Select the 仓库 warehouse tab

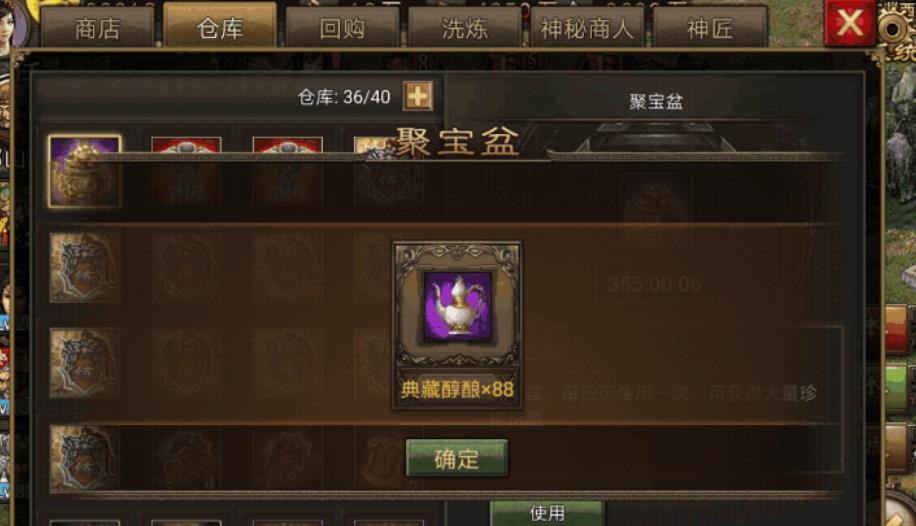pos(220,26)
